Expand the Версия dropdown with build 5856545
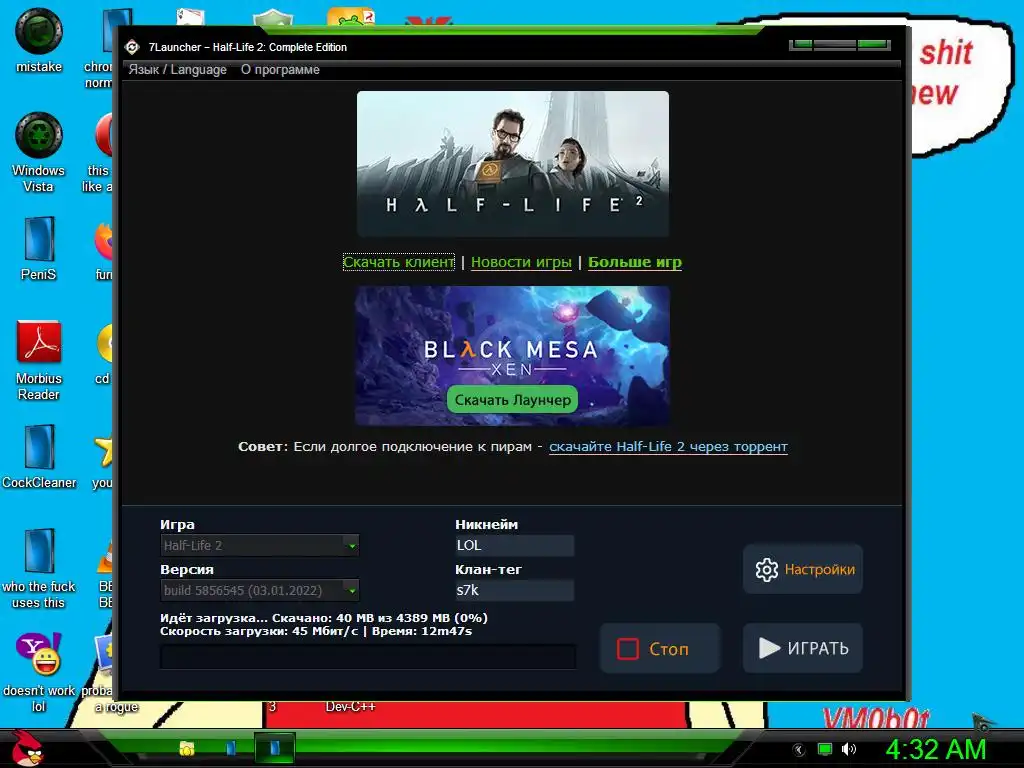Screen dimensions: 1024x768 tap(259, 590)
